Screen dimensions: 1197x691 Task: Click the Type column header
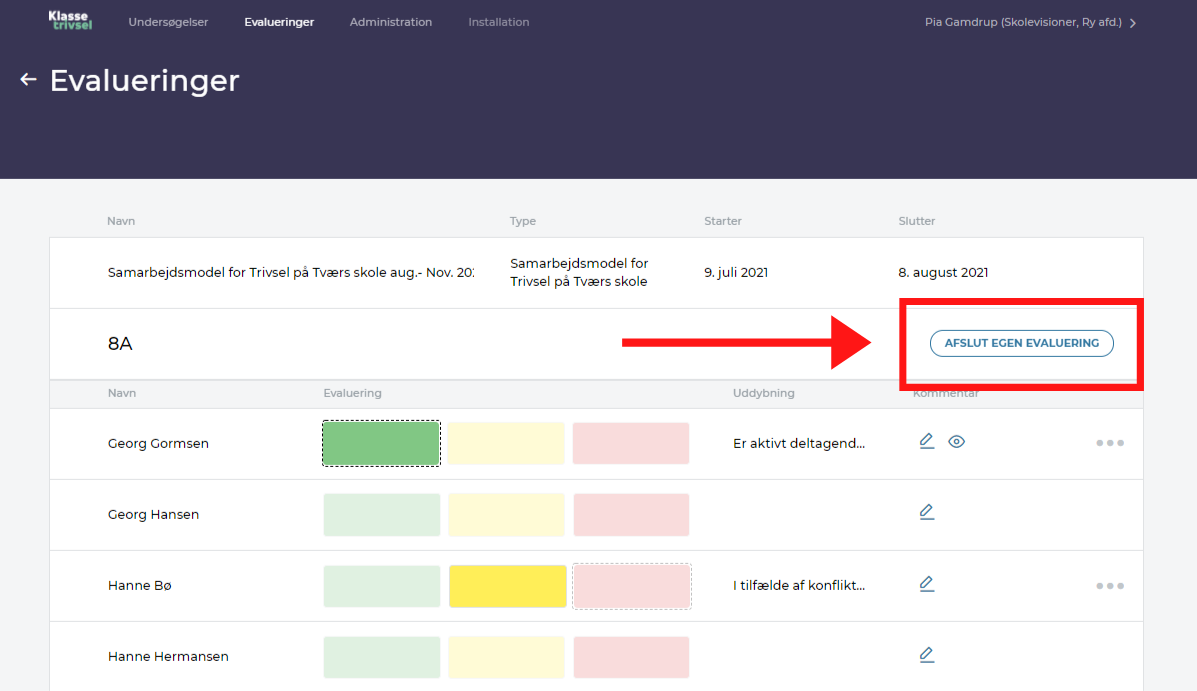point(523,221)
